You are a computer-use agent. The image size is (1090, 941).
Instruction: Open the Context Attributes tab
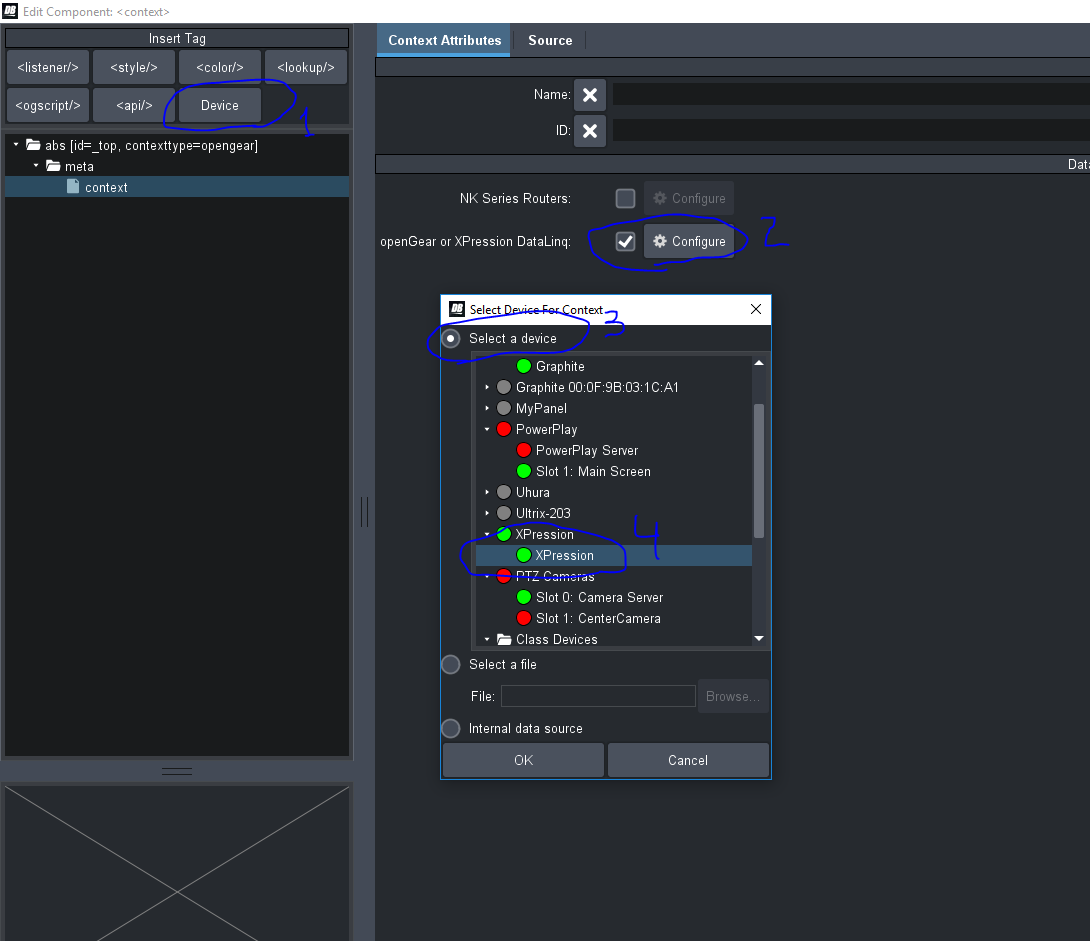click(444, 40)
